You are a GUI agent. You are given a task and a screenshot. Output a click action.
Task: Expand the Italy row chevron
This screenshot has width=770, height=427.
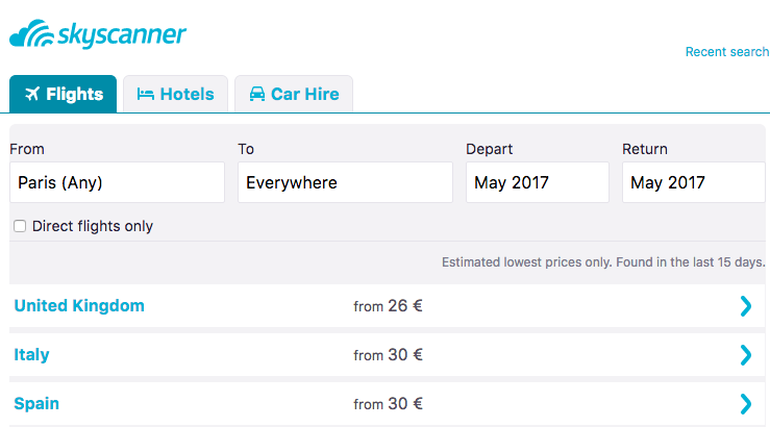[x=745, y=355]
